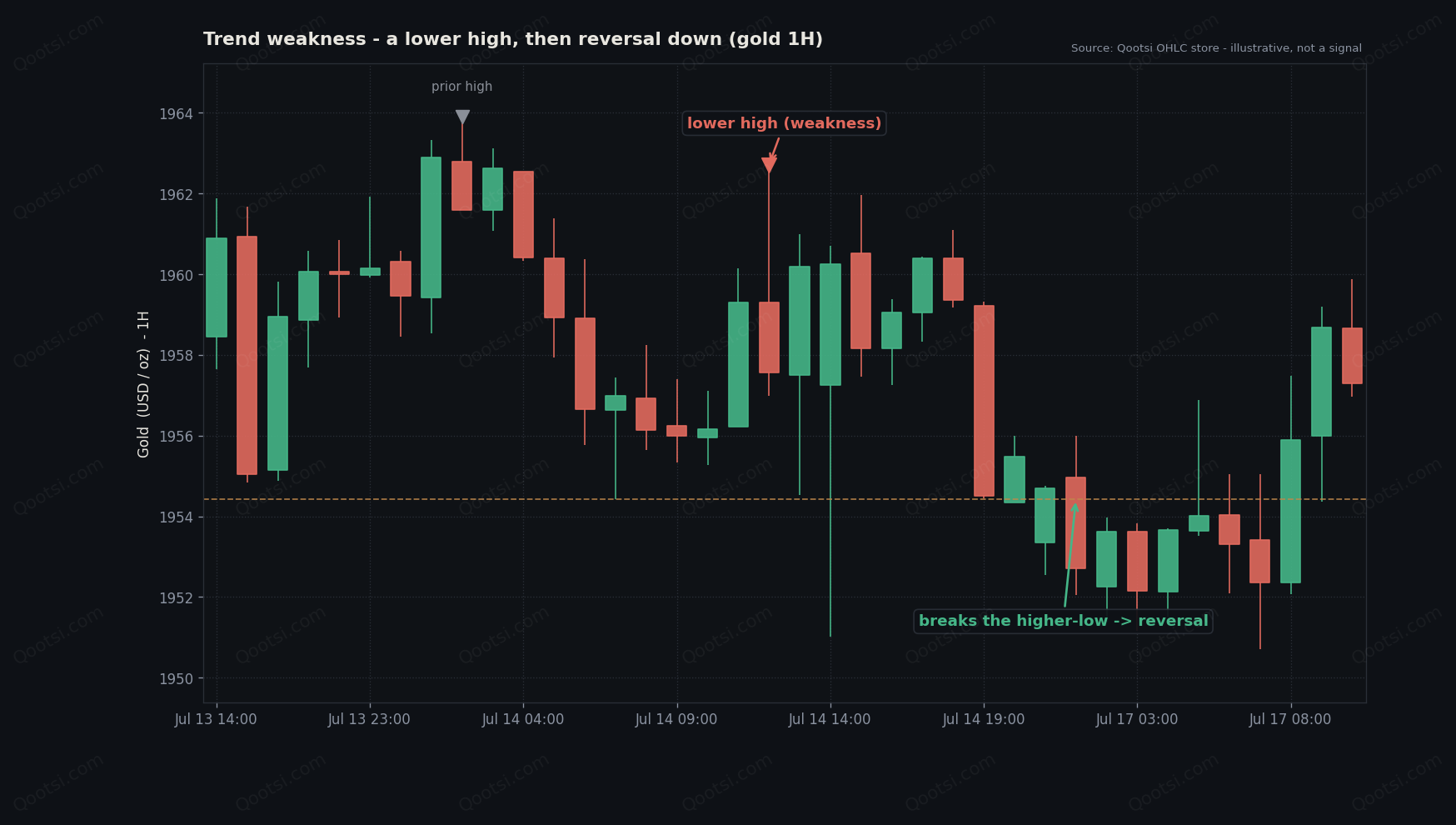1456x825 pixels.
Task: Click the 1950 price axis label
Action: pos(176,679)
